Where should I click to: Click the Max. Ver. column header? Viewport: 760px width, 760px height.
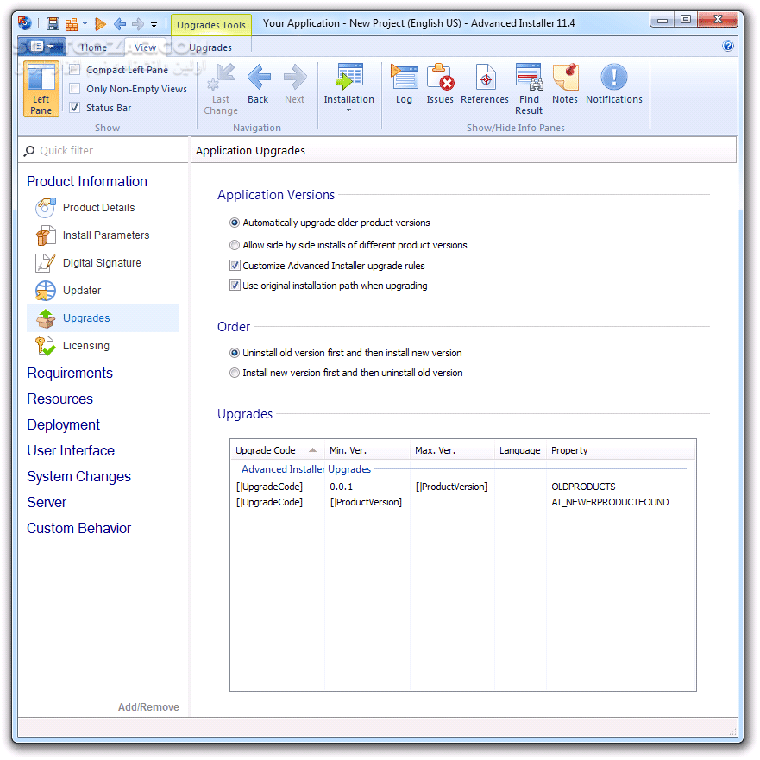tap(452, 451)
